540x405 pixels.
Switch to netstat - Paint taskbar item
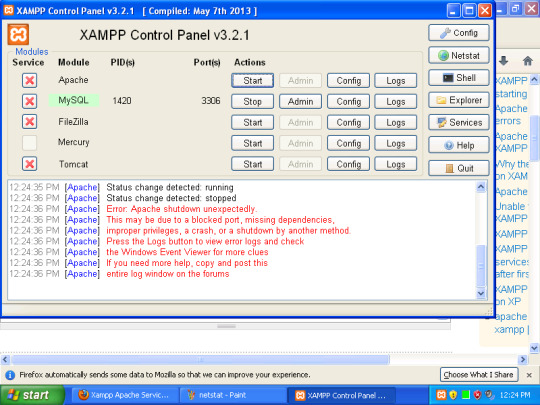coord(233,395)
